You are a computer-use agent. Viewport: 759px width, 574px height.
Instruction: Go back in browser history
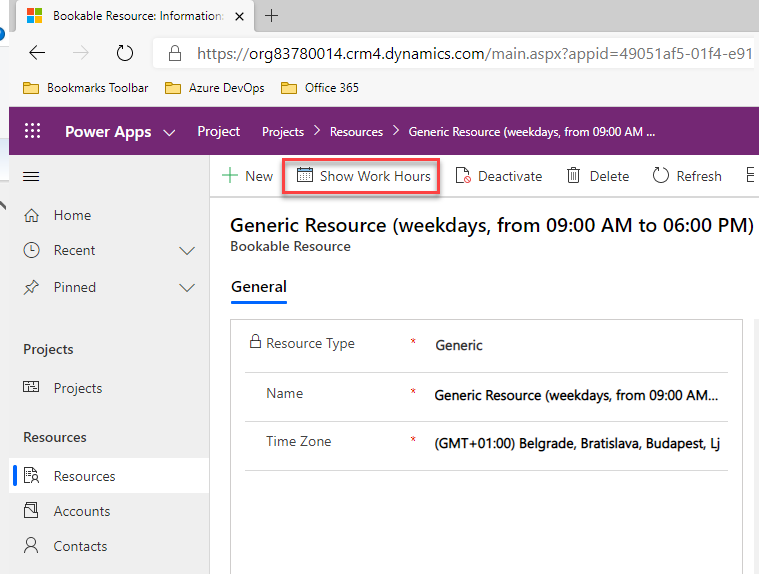(x=37, y=53)
